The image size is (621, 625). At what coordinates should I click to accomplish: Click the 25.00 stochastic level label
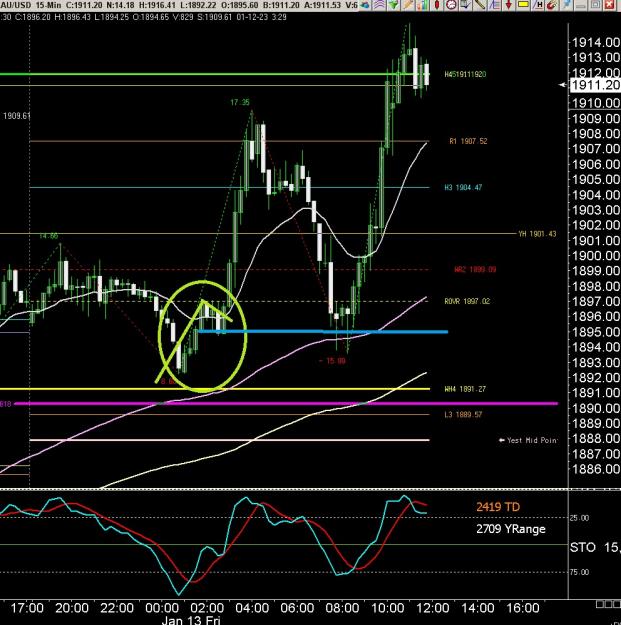coord(579,518)
